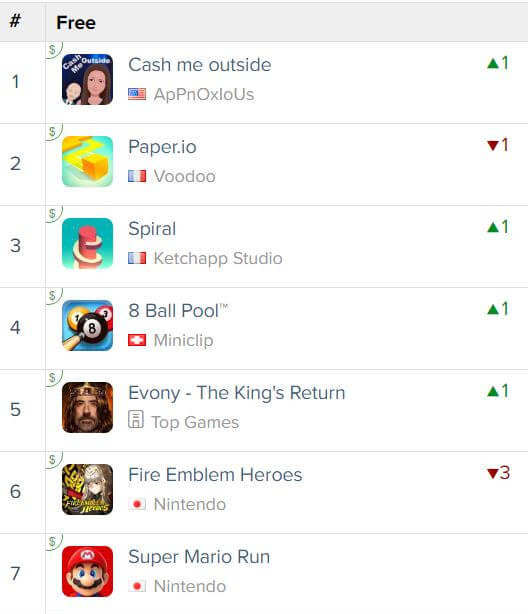Screen dimensions: 528x614
Task: Open the 8 Ball Pool app icon
Action: click(x=87, y=325)
